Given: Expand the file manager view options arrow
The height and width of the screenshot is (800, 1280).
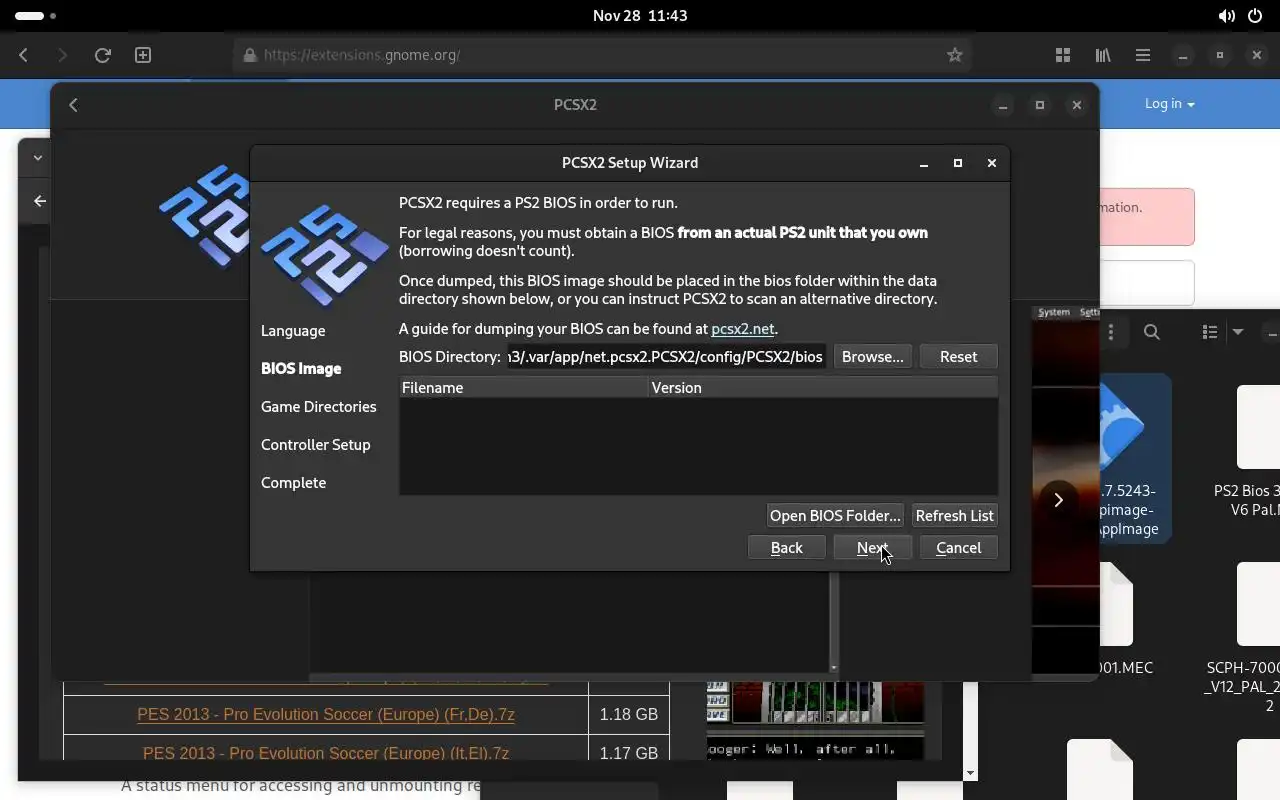Looking at the screenshot, I should [x=1238, y=332].
